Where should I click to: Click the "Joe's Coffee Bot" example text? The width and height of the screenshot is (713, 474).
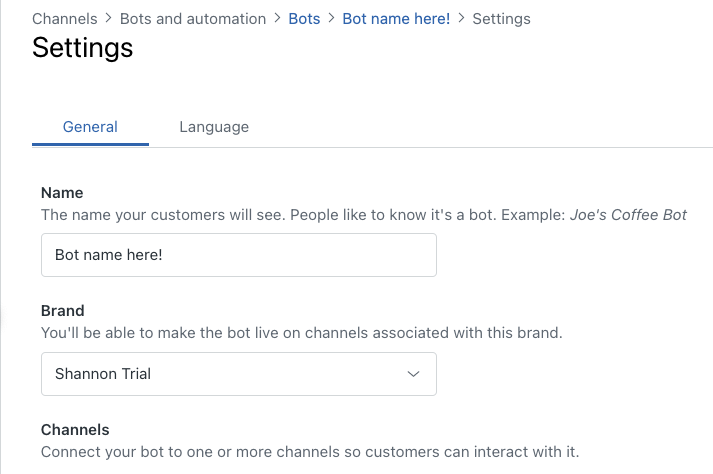click(628, 214)
